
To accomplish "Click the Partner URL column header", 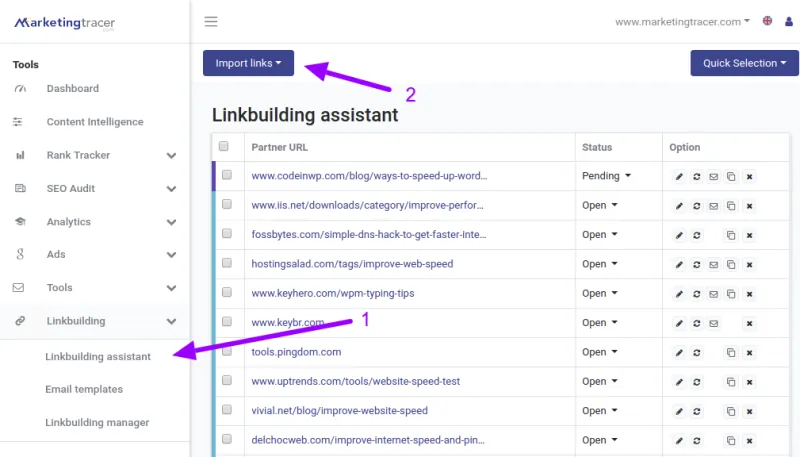I will (280, 147).
